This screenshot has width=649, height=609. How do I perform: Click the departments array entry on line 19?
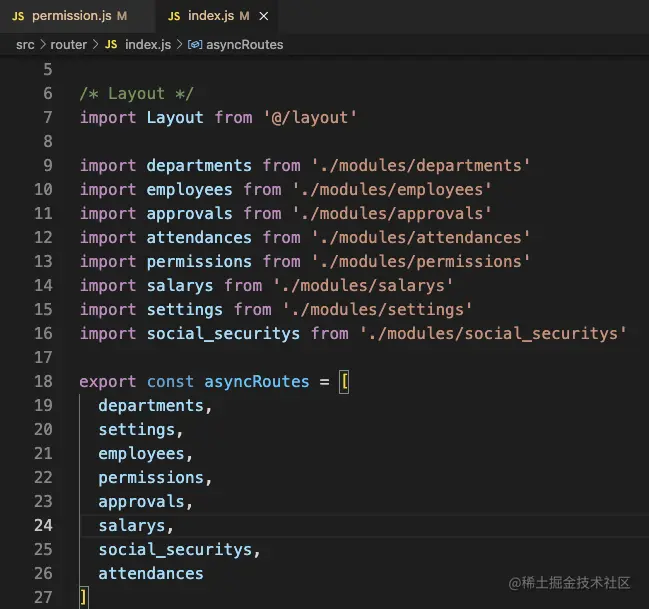pyautogui.click(x=151, y=406)
